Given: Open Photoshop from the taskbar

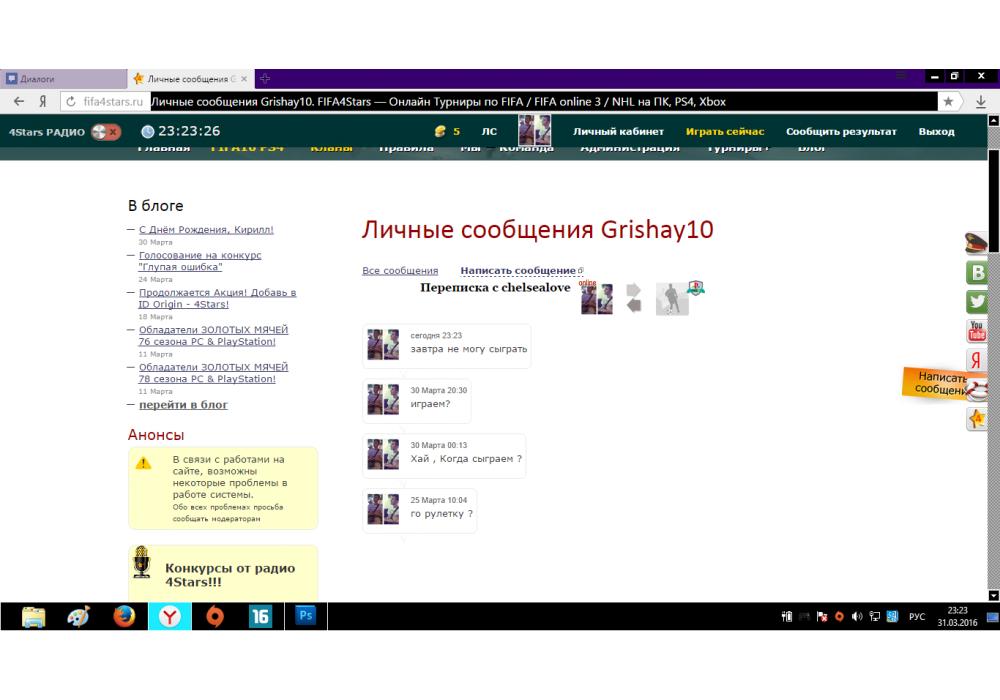Looking at the screenshot, I should 306,616.
